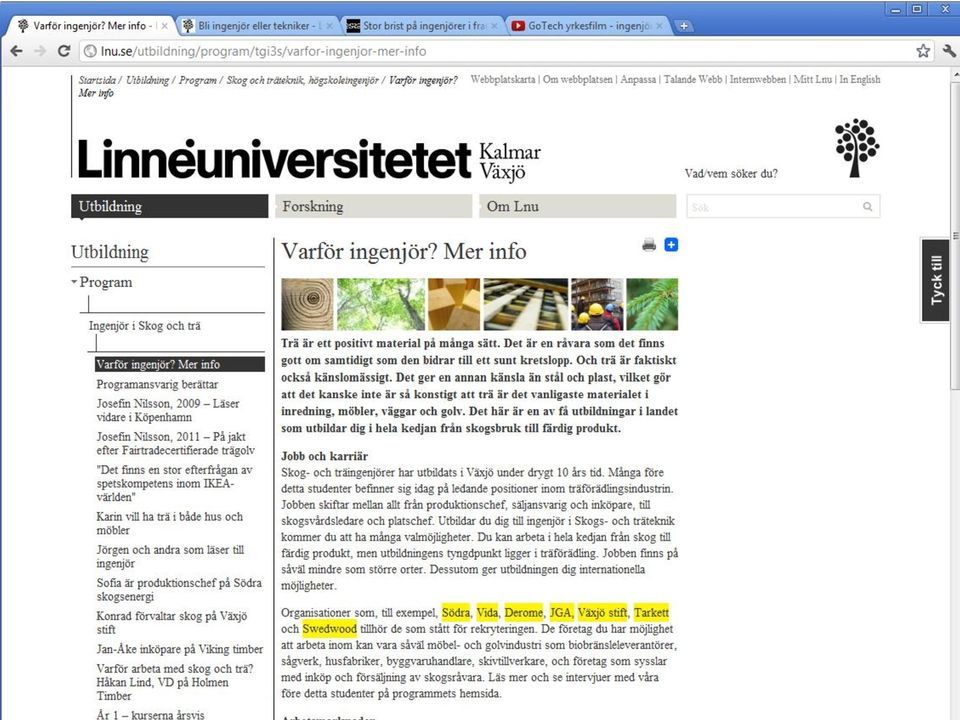The height and width of the screenshot is (720, 960).
Task: Open Mitt Lnu link
Action: pyautogui.click(x=812, y=80)
